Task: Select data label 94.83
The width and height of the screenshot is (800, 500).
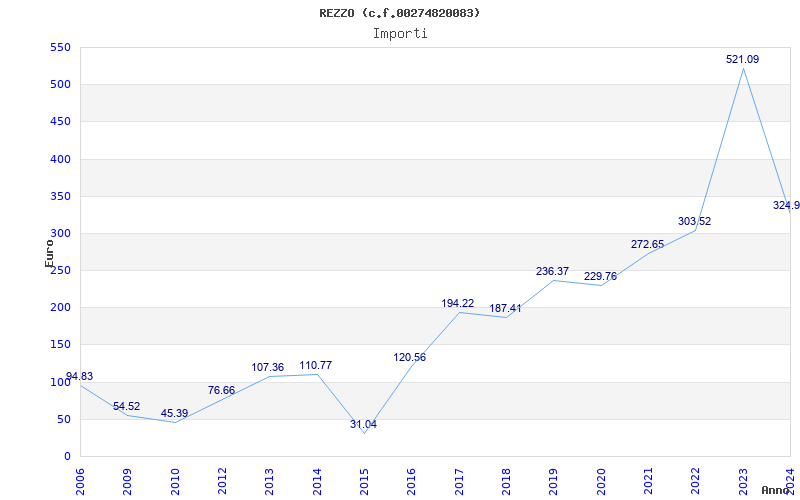Action: click(80, 377)
